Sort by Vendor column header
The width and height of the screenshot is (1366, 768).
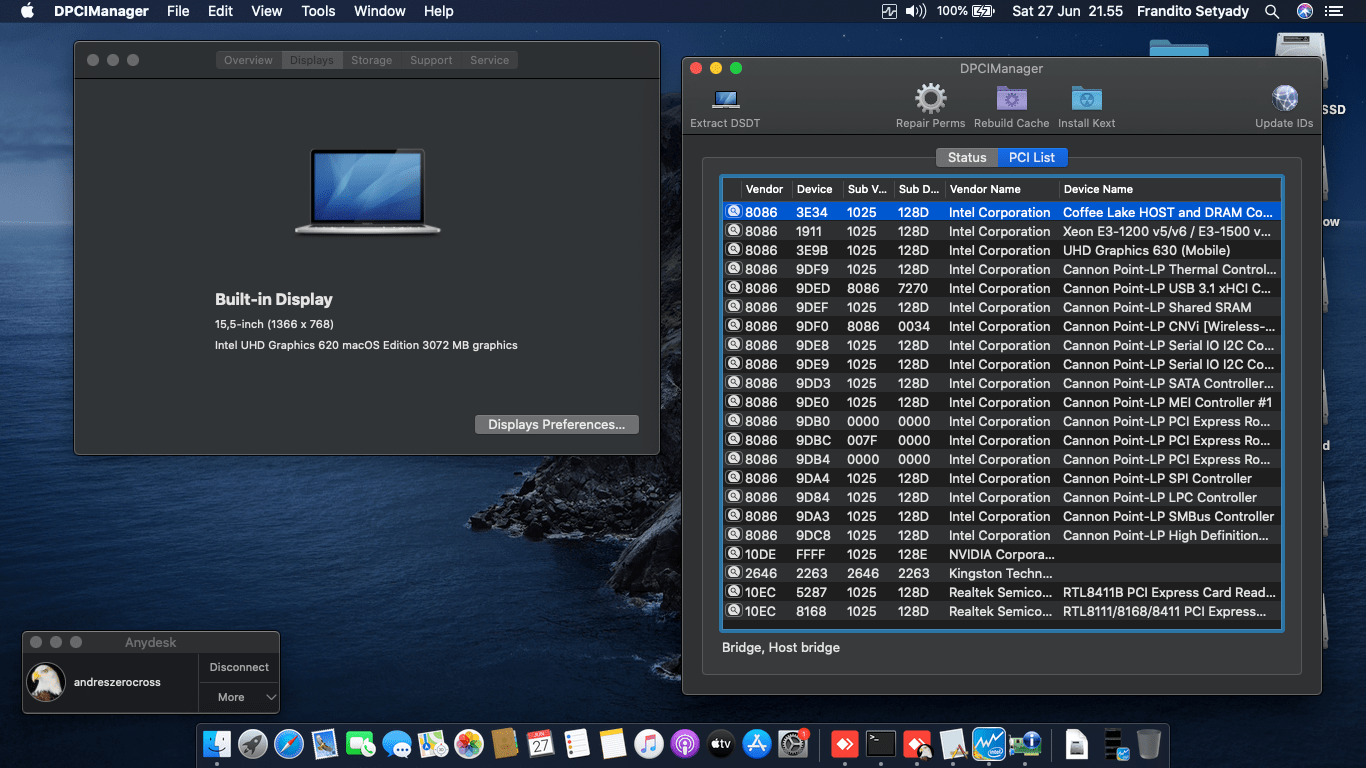(x=765, y=189)
